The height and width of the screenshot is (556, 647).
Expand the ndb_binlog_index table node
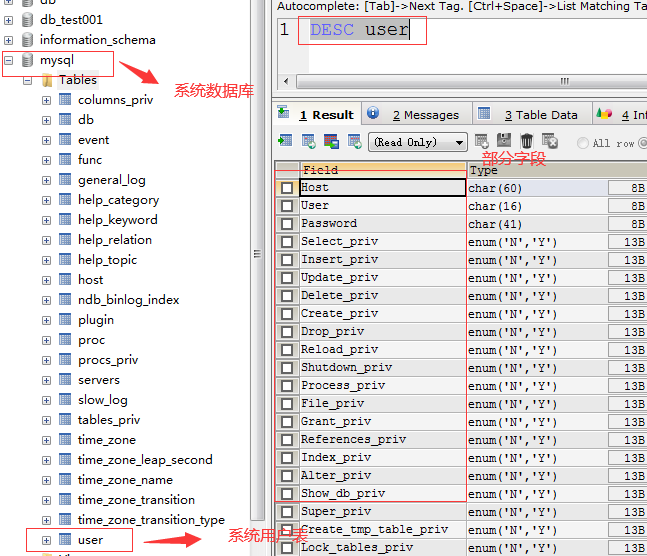[x=47, y=300]
